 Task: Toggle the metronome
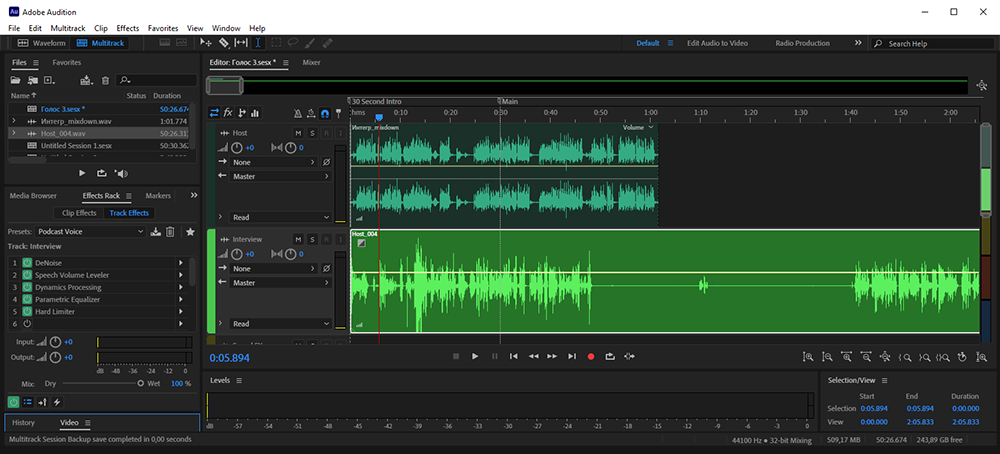click(297, 114)
